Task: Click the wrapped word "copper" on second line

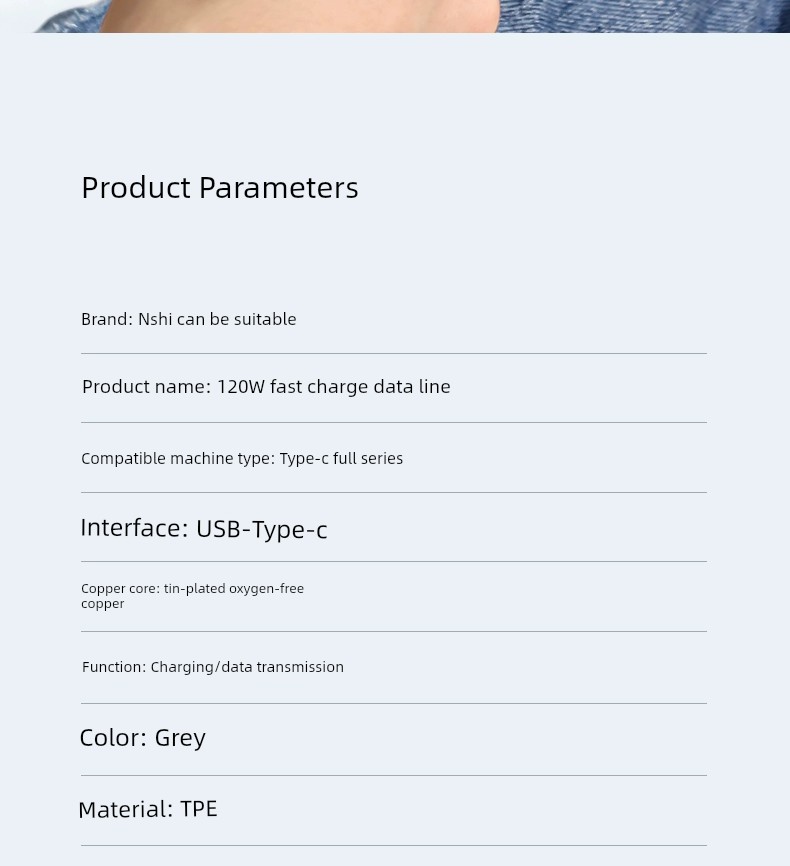Action: tap(103, 604)
